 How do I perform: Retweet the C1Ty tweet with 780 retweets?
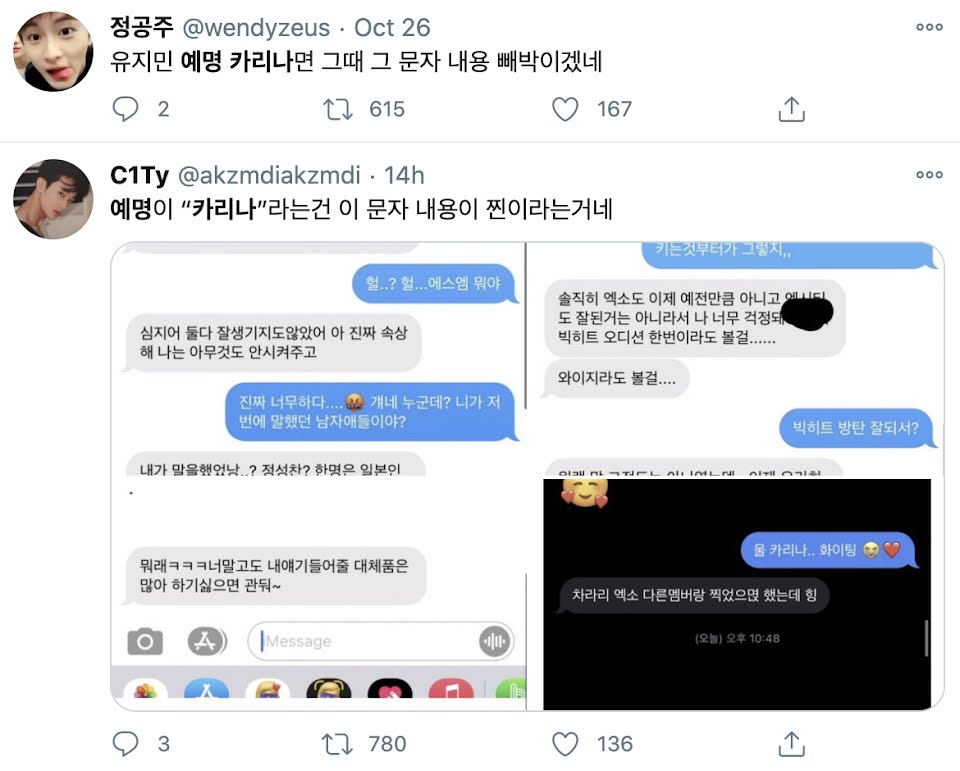(337, 744)
